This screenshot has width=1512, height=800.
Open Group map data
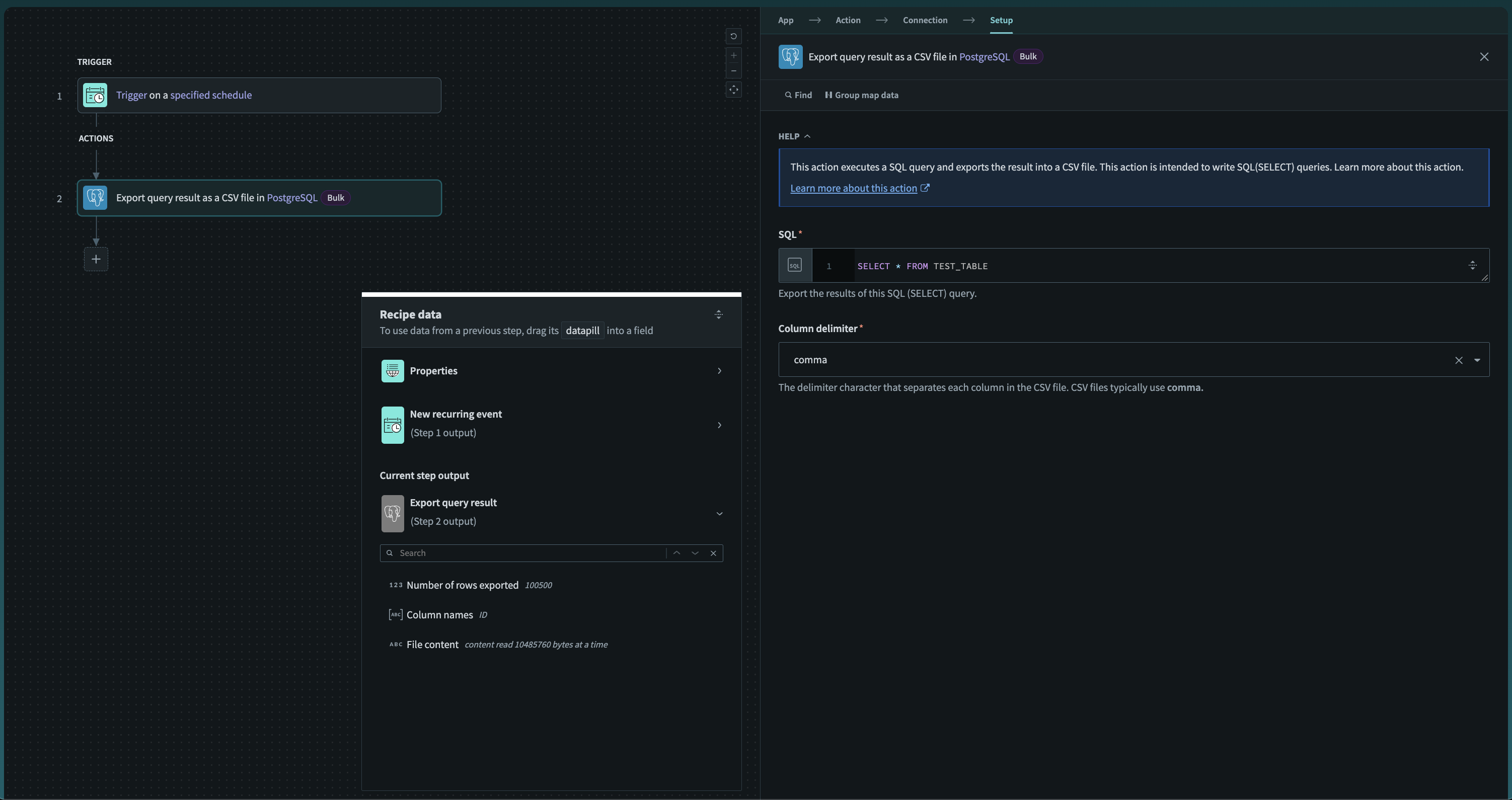(x=862, y=95)
